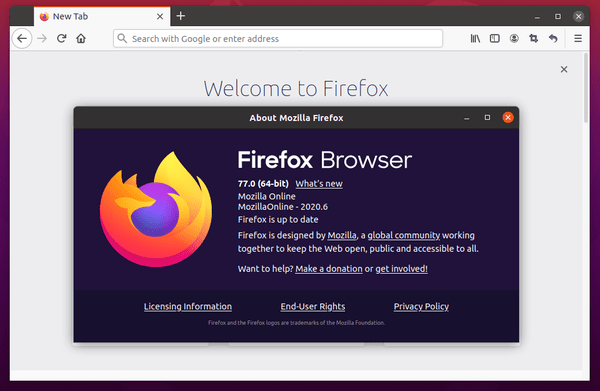This screenshot has height=391, width=600.
Task: Close the New Tab tab
Action: point(160,16)
